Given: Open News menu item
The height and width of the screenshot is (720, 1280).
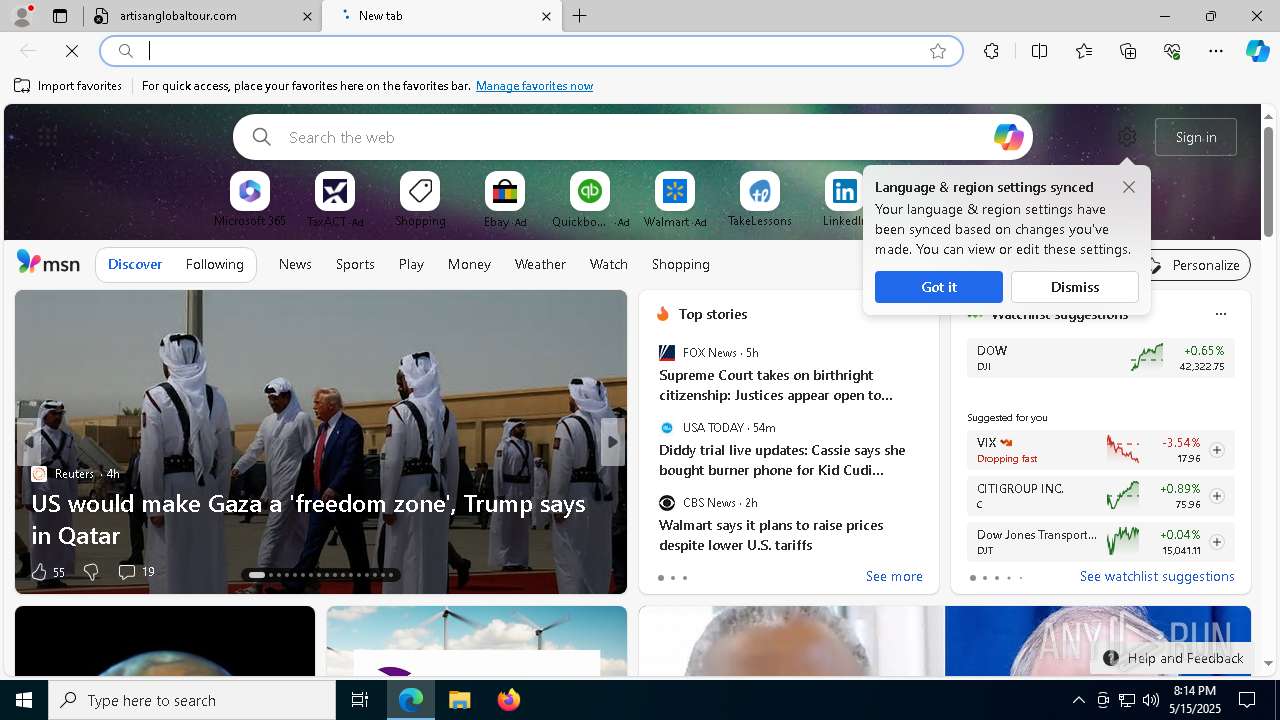Looking at the screenshot, I should click(x=295, y=264).
